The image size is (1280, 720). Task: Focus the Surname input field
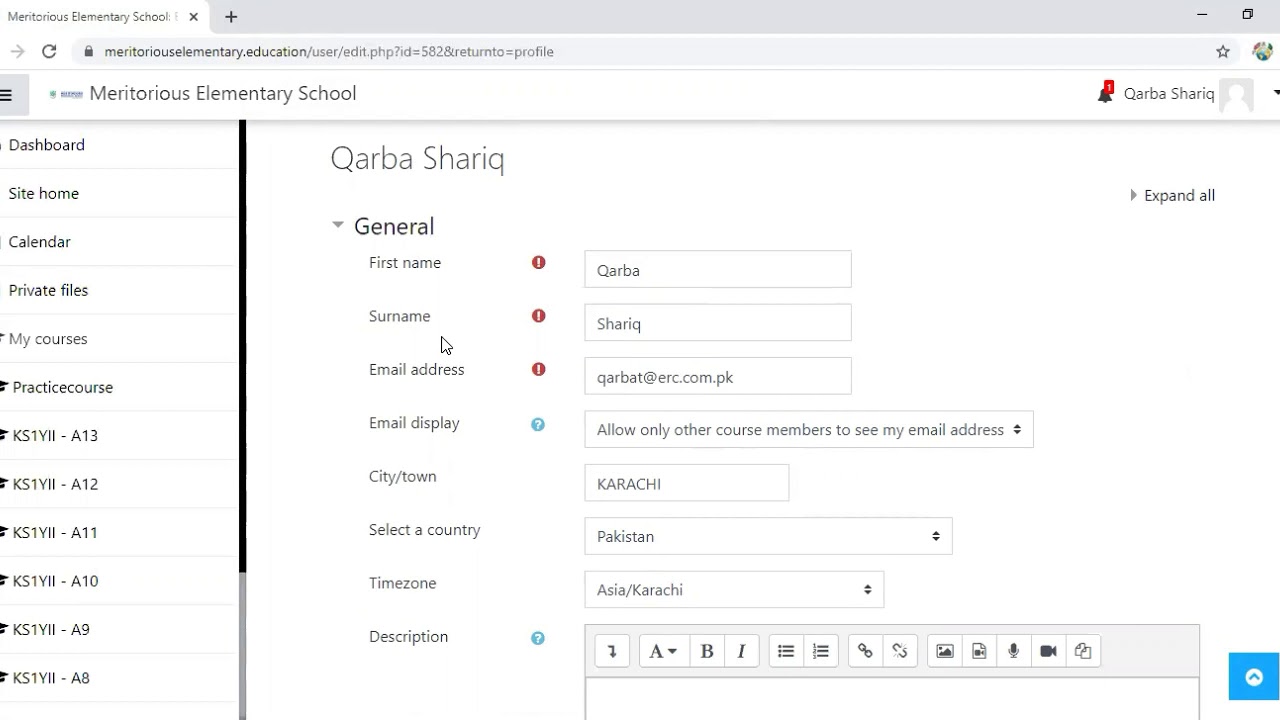[x=718, y=324]
